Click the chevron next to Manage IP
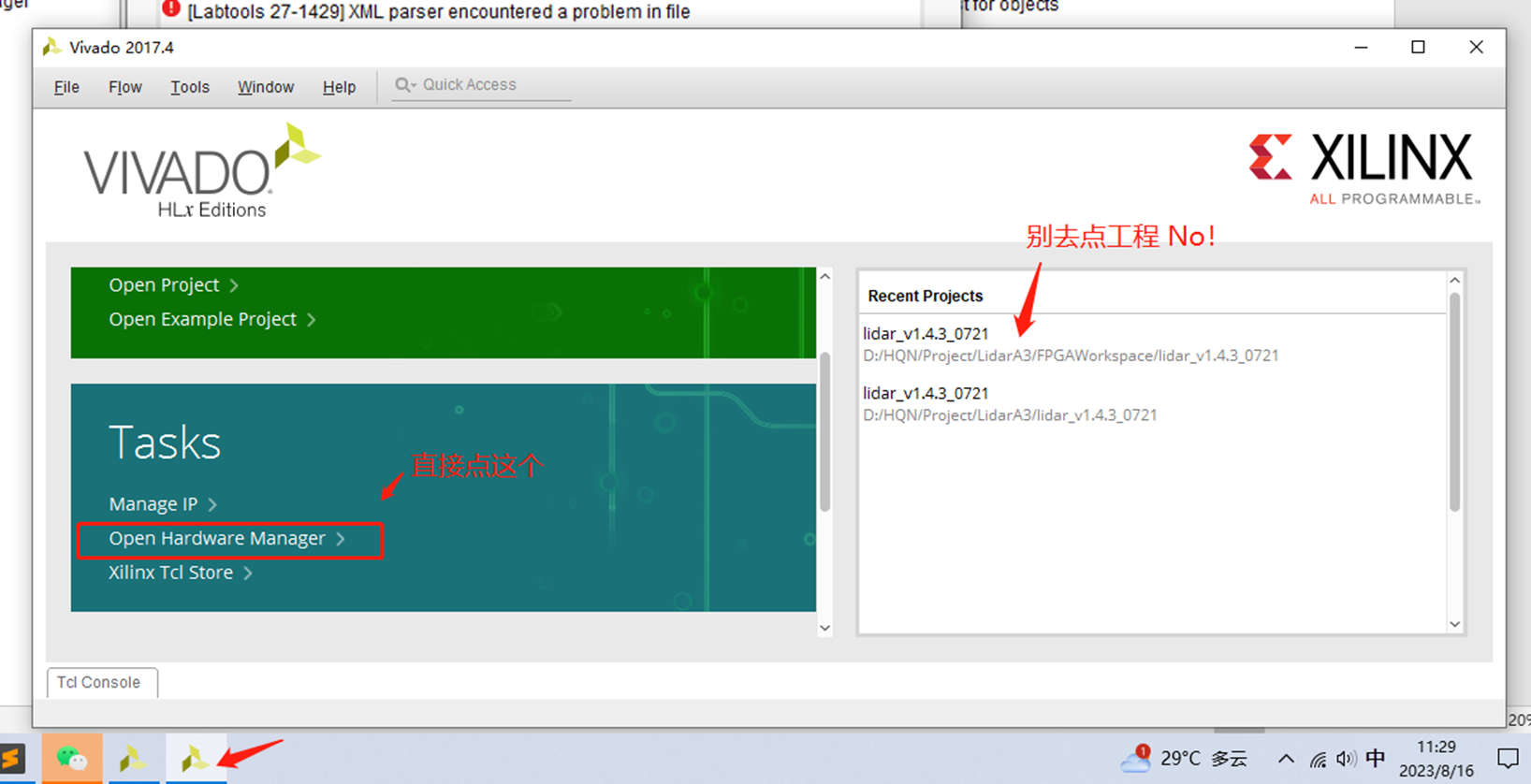1531x784 pixels. pyautogui.click(x=212, y=504)
